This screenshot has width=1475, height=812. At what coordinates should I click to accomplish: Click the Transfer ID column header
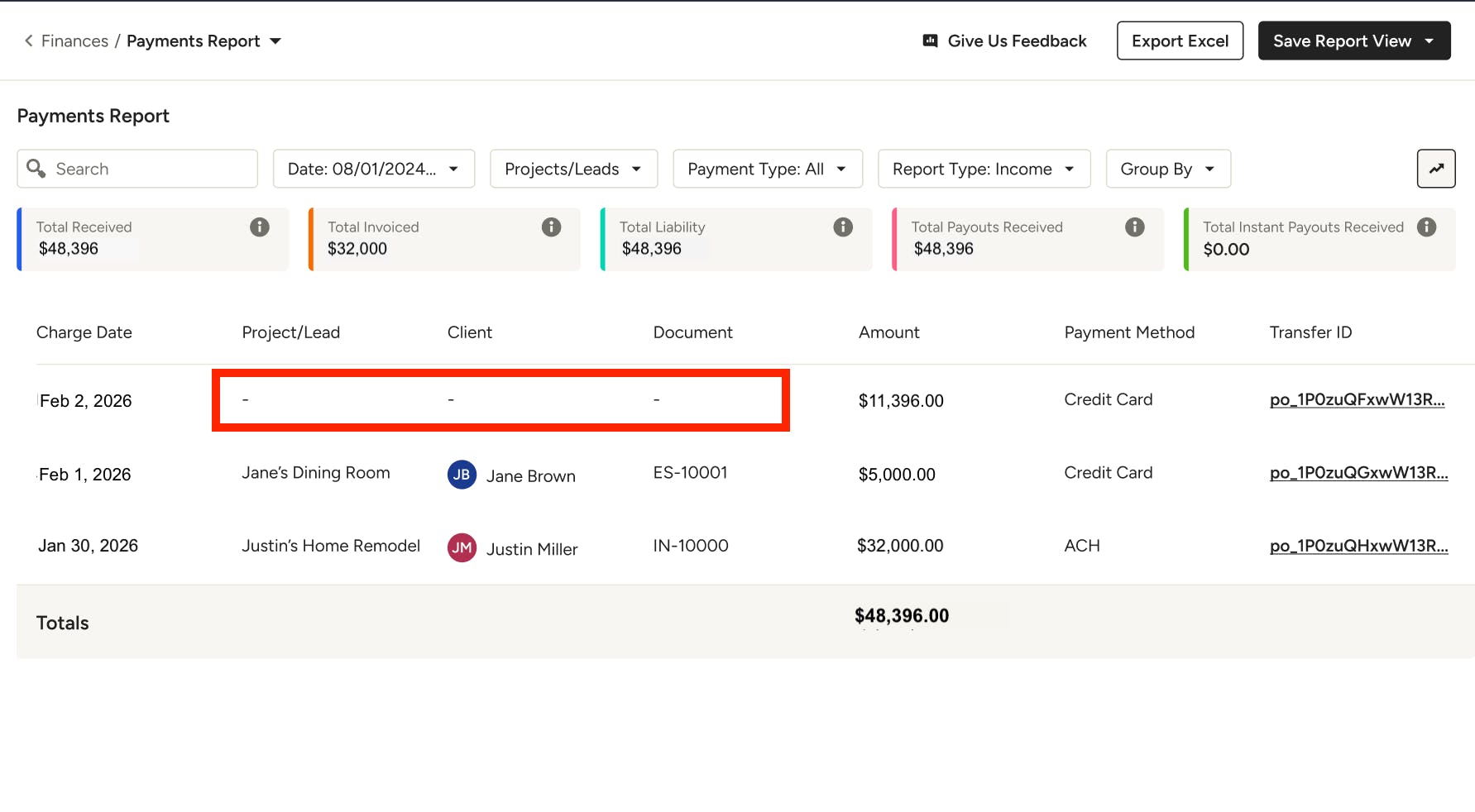click(x=1310, y=332)
